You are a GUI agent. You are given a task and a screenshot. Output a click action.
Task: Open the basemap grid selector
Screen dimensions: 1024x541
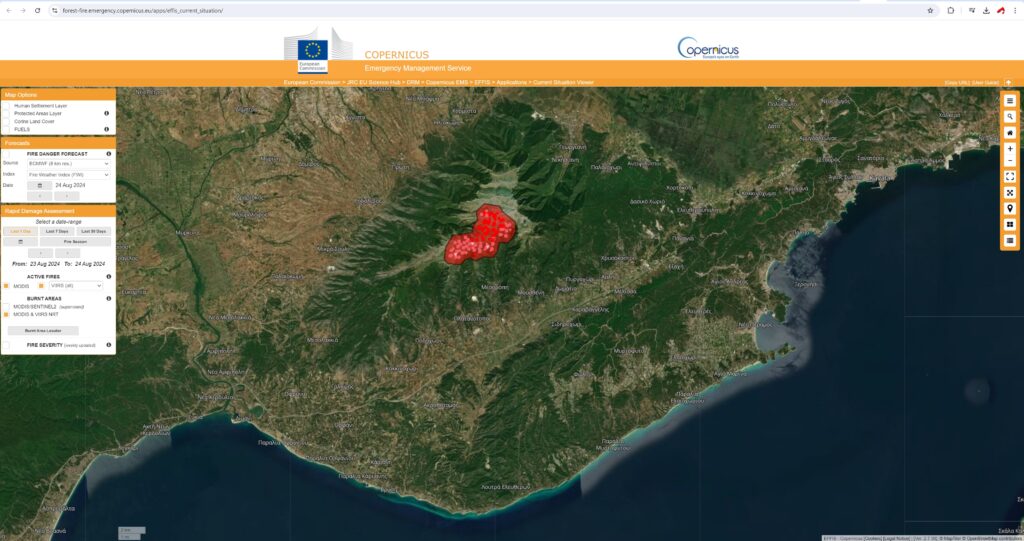[1010, 224]
